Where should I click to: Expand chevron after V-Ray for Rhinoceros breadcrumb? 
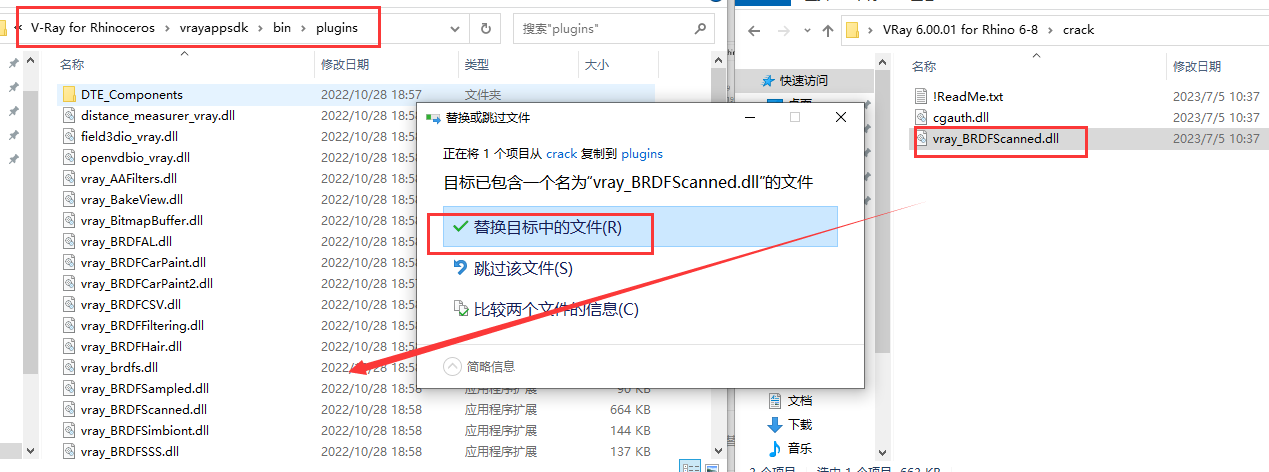pos(168,28)
